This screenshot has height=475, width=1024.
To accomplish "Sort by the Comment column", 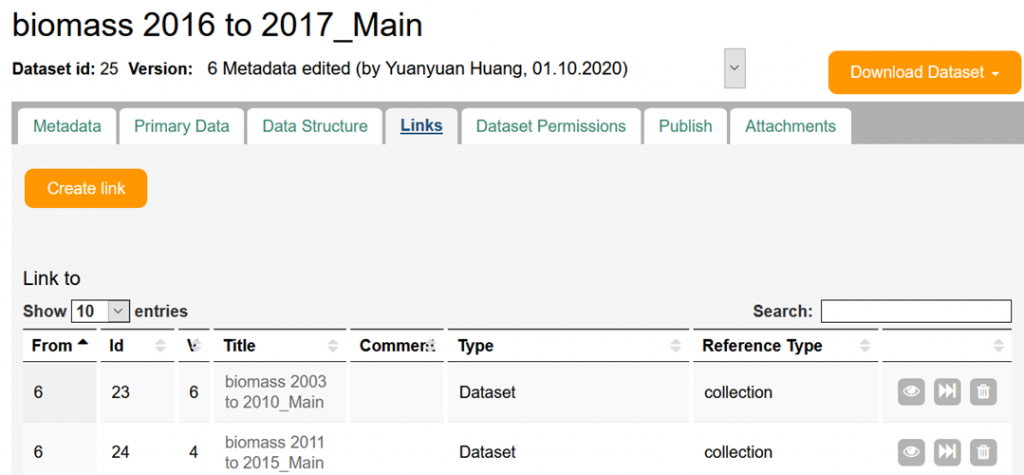I will pyautogui.click(x=396, y=346).
